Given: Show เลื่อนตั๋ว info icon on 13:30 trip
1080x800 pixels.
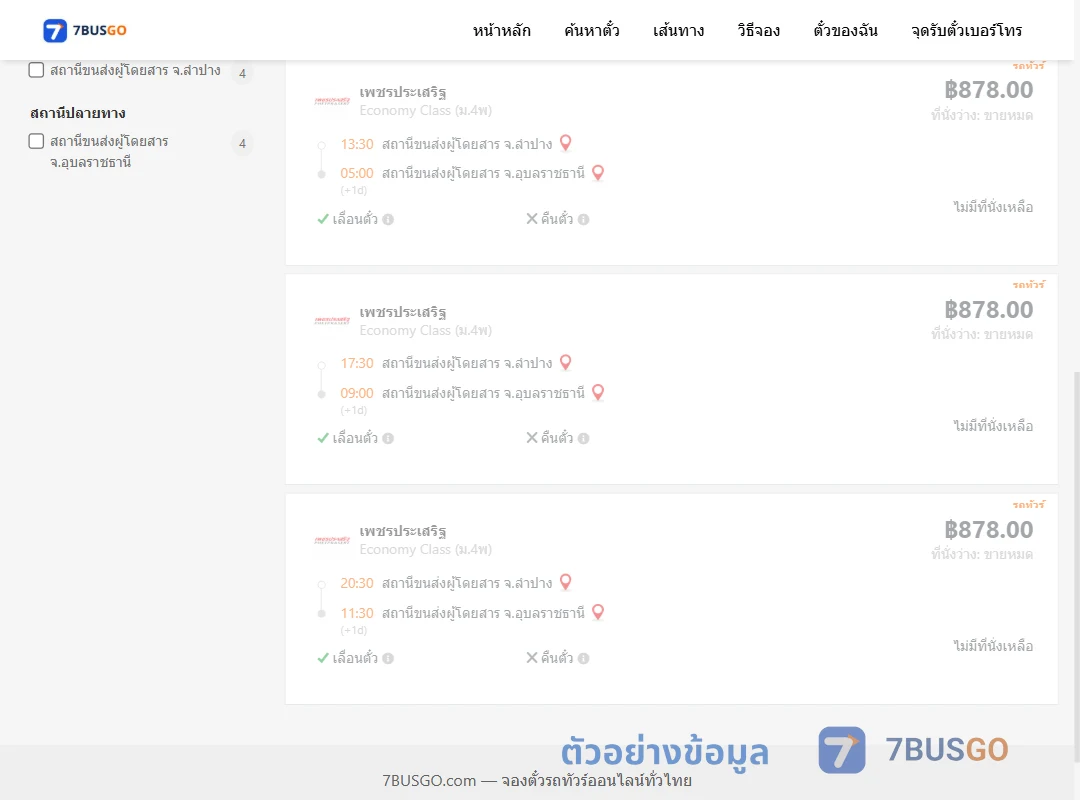Looking at the screenshot, I should tap(388, 219).
